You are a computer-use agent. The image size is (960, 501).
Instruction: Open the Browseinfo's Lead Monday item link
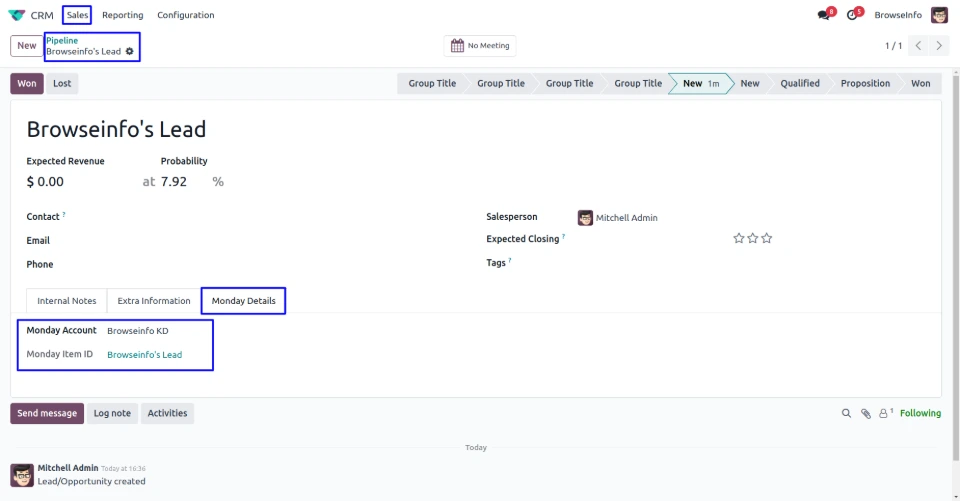(x=144, y=355)
